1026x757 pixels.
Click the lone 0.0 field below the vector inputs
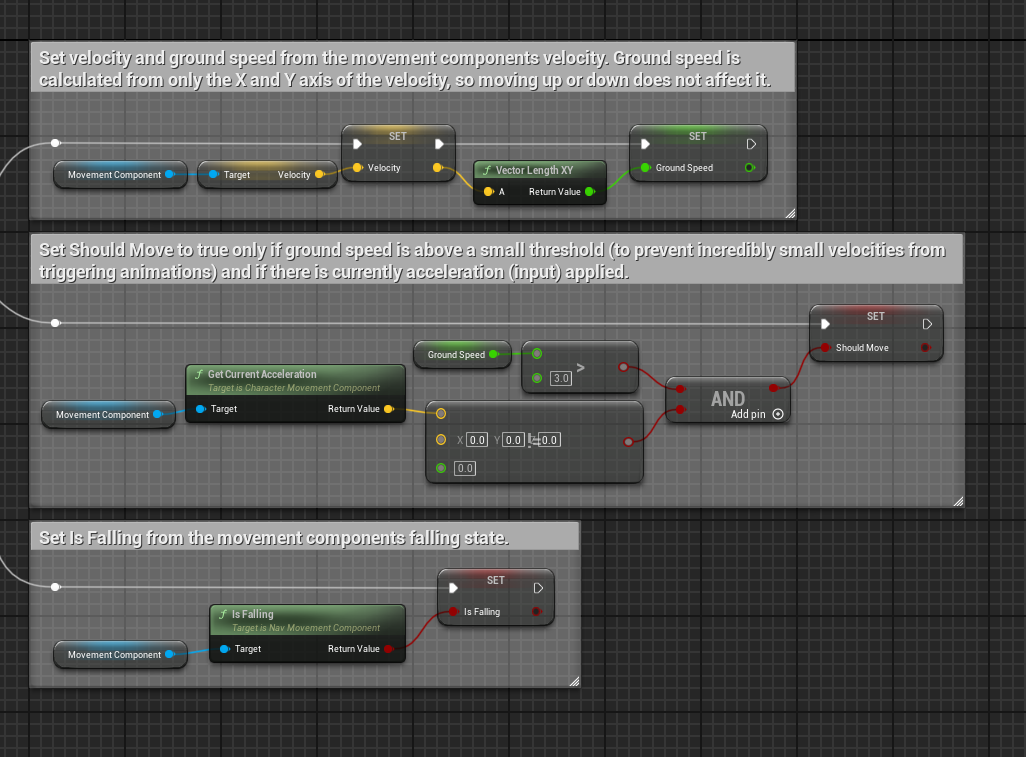point(465,468)
